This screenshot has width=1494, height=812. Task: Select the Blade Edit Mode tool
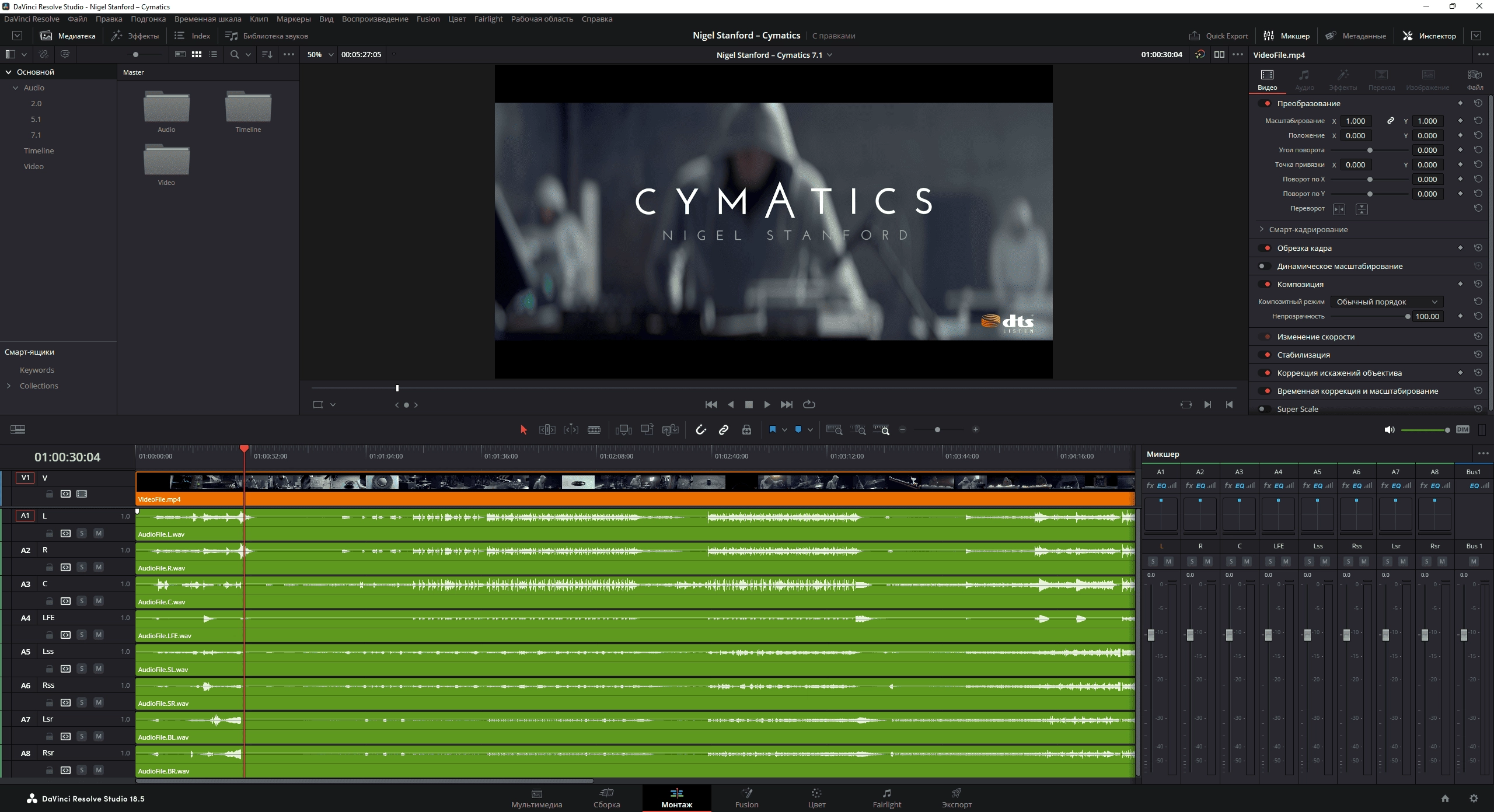(594, 430)
